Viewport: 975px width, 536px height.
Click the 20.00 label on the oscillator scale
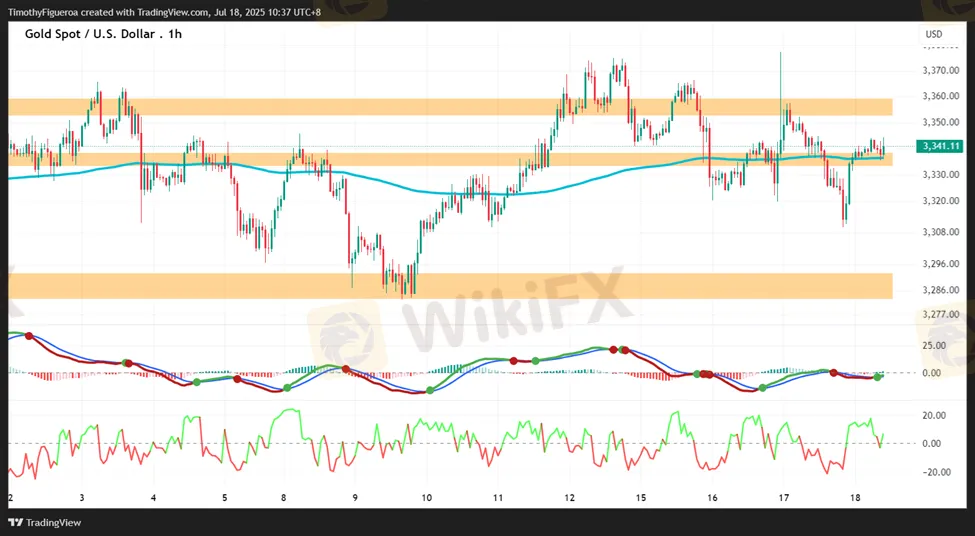point(935,415)
